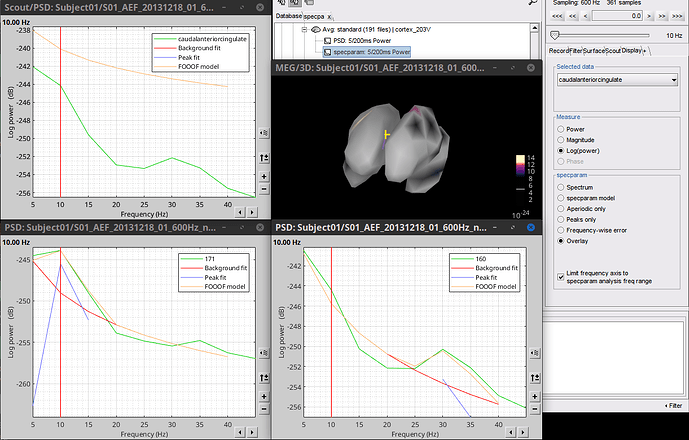The image size is (689, 440).
Task: Go to previous sample with < button
Action: (585, 16)
